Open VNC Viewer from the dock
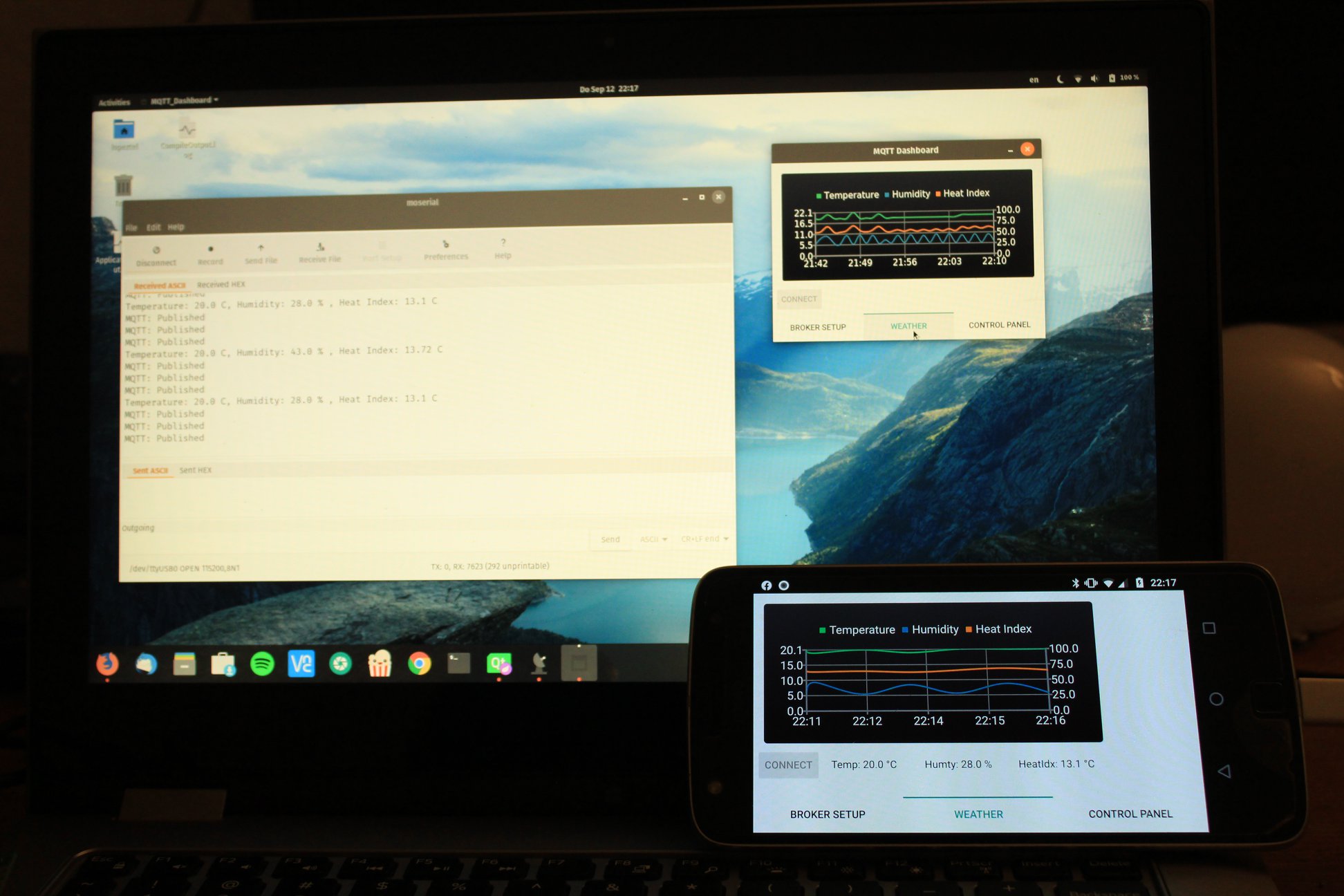This screenshot has width=1344, height=896. 301,664
